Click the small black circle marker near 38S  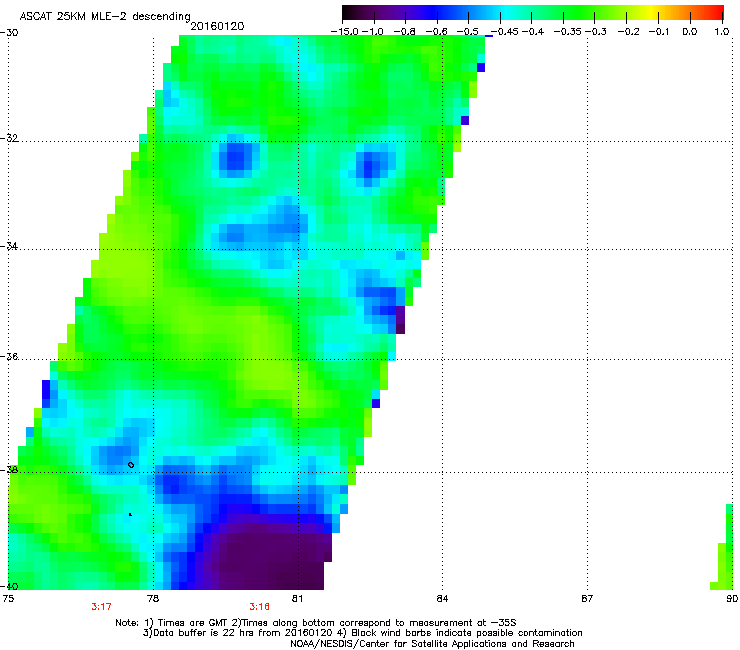click(131, 465)
